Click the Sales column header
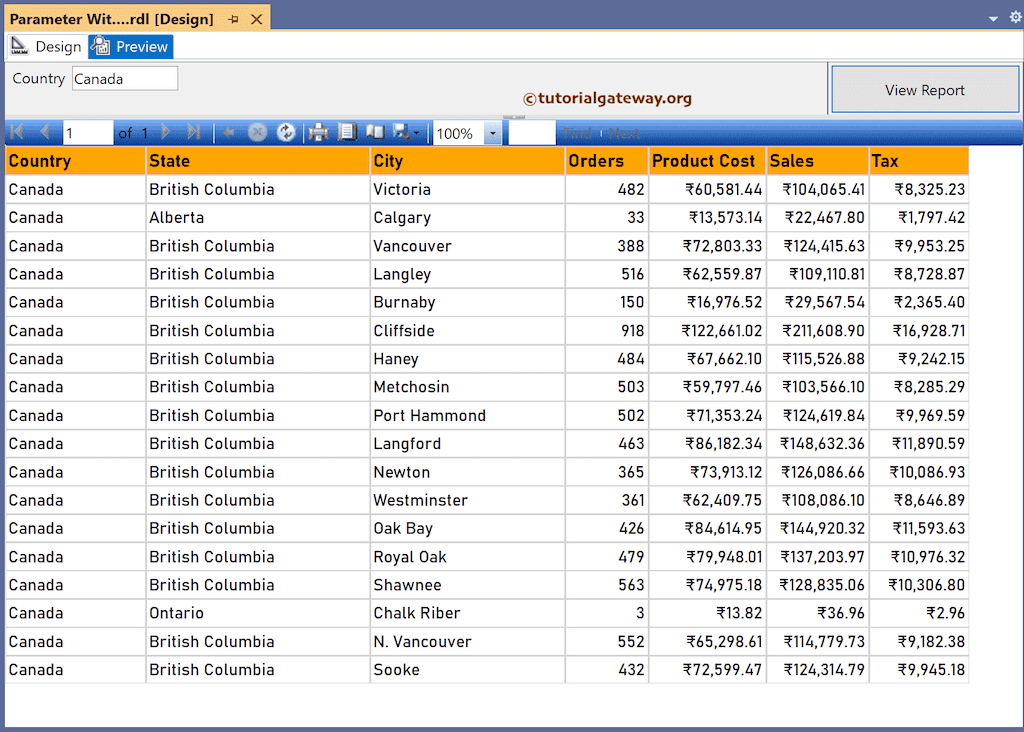 click(818, 161)
